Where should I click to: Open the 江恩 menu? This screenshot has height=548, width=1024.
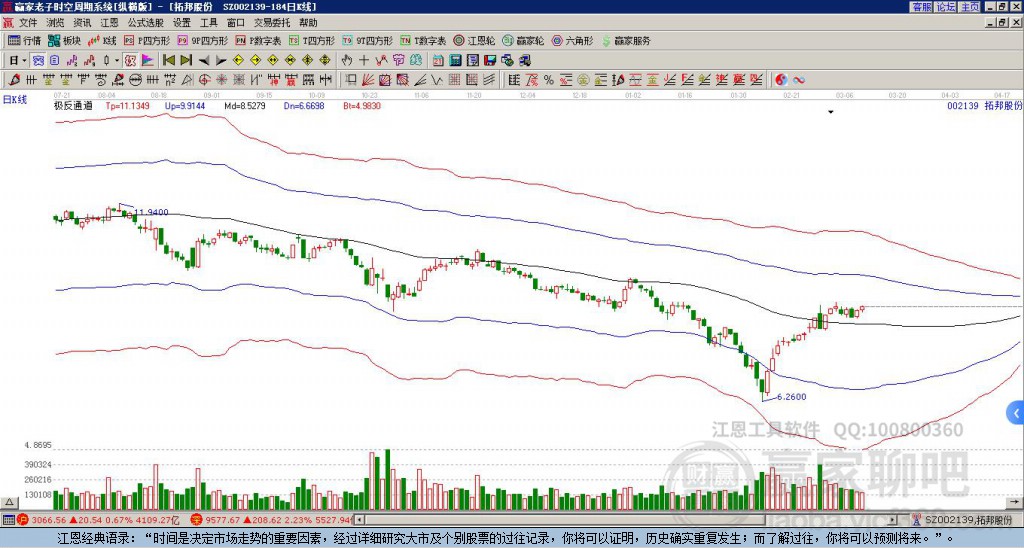[x=109, y=23]
